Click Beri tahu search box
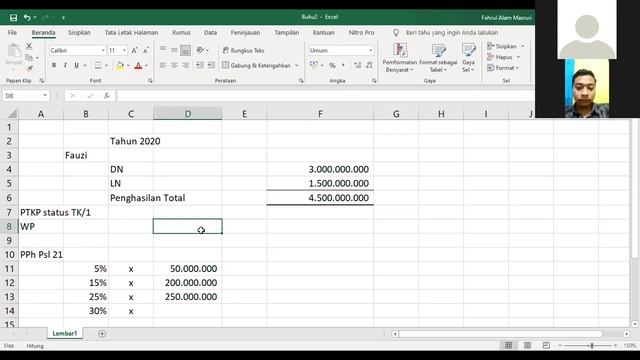 click(451, 32)
